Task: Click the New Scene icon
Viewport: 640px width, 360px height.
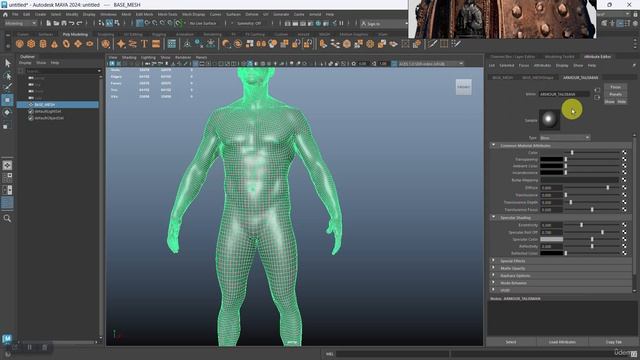Action: pos(49,23)
